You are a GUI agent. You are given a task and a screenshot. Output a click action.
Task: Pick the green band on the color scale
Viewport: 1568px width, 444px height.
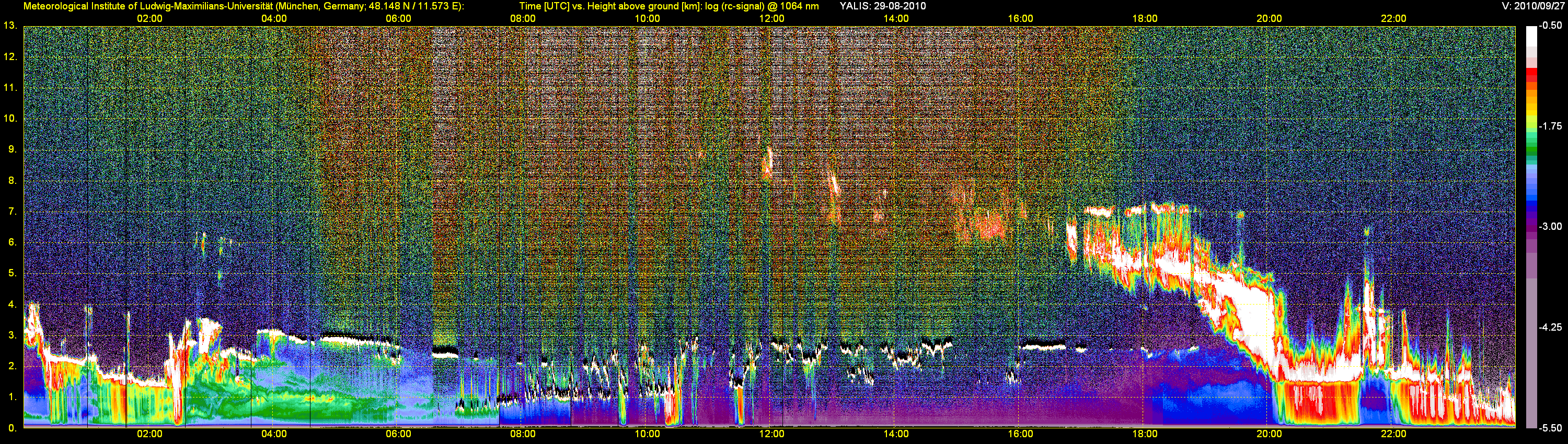(1531, 149)
